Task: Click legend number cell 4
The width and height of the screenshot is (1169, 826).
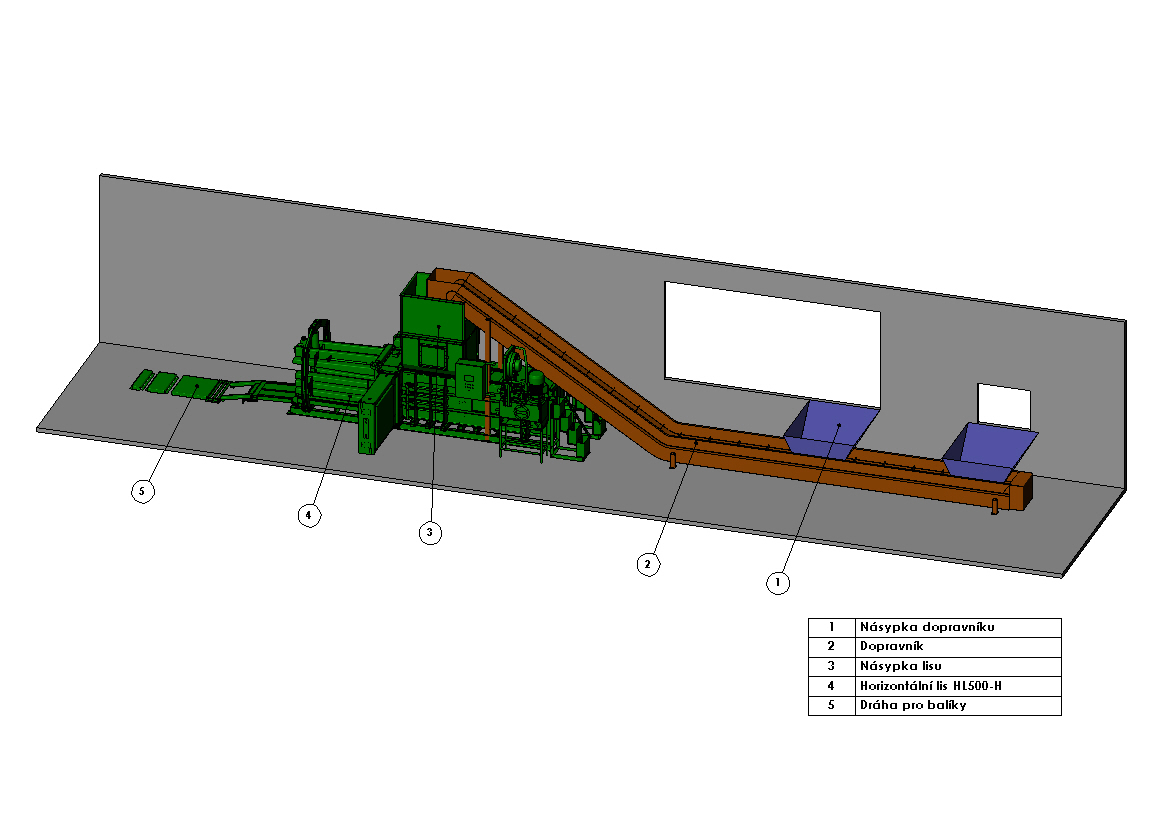Action: point(831,686)
